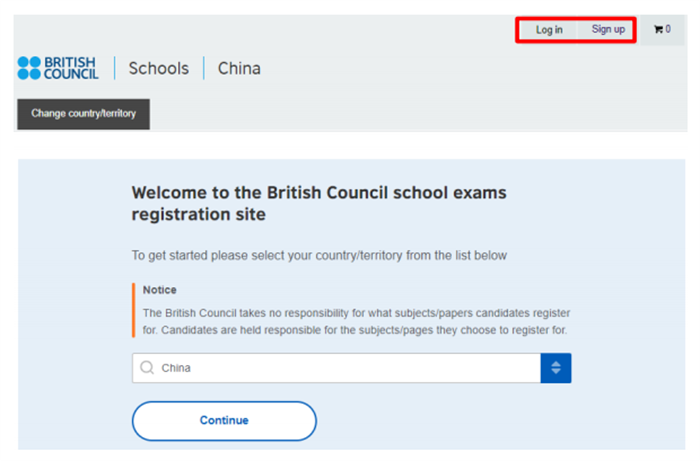Click the Welcome registration site heading

click(x=319, y=204)
